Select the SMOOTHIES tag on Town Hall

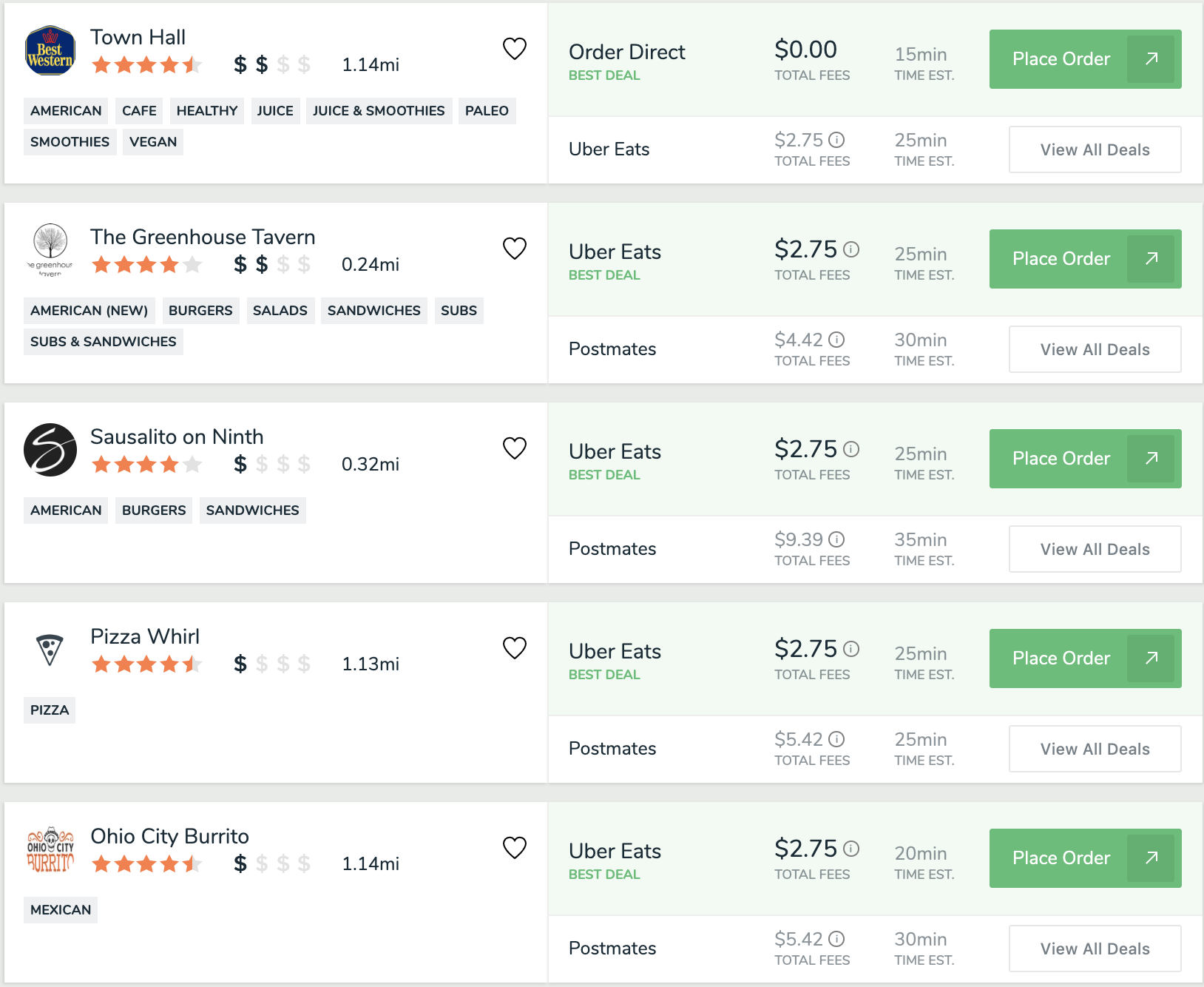click(x=70, y=142)
